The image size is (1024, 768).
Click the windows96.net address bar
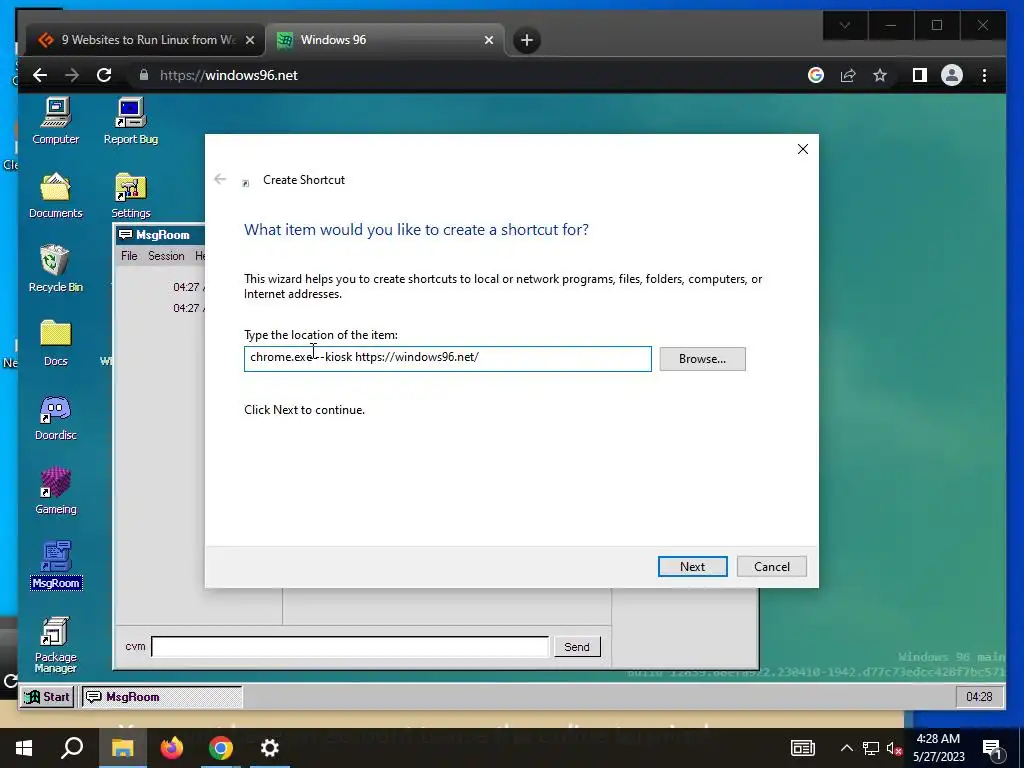[457, 75]
